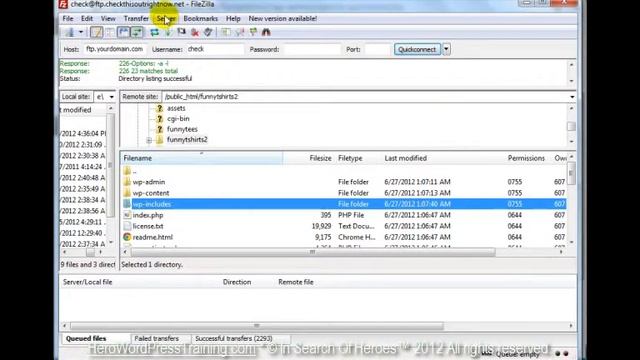The image size is (640, 360).
Task: Open the Edit menu
Action: 87,19
